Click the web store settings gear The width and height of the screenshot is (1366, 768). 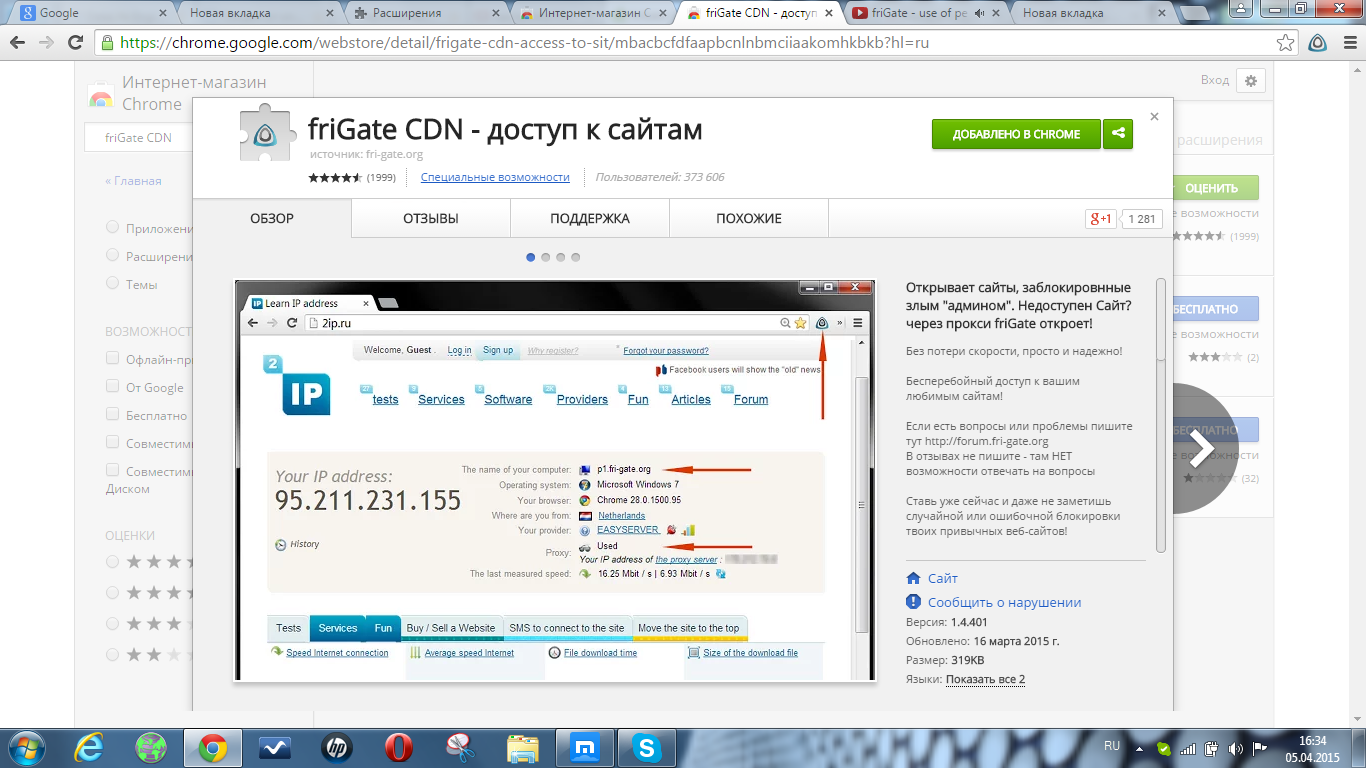coord(1251,81)
